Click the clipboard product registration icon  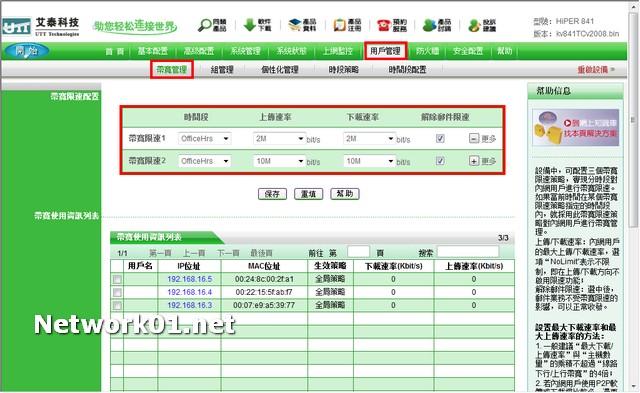tap(339, 25)
